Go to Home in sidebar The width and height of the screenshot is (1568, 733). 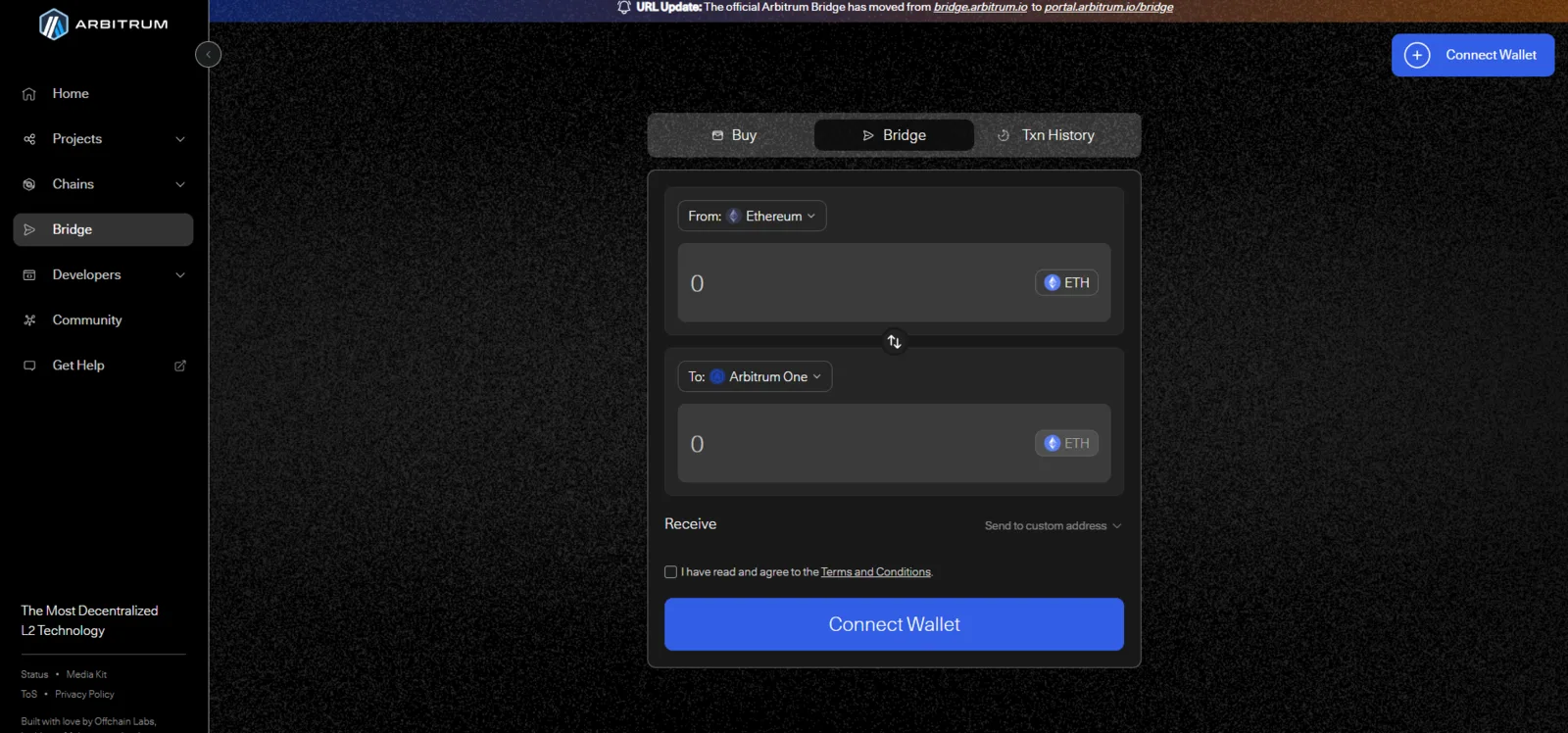click(x=103, y=94)
